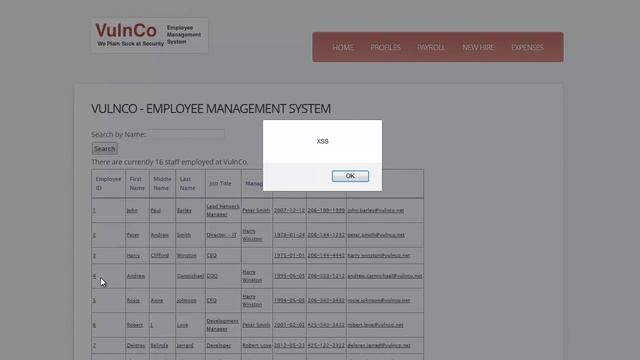Viewport: 640px width, 360px height.
Task: Open middle name link Clifford
Action: tap(160, 256)
